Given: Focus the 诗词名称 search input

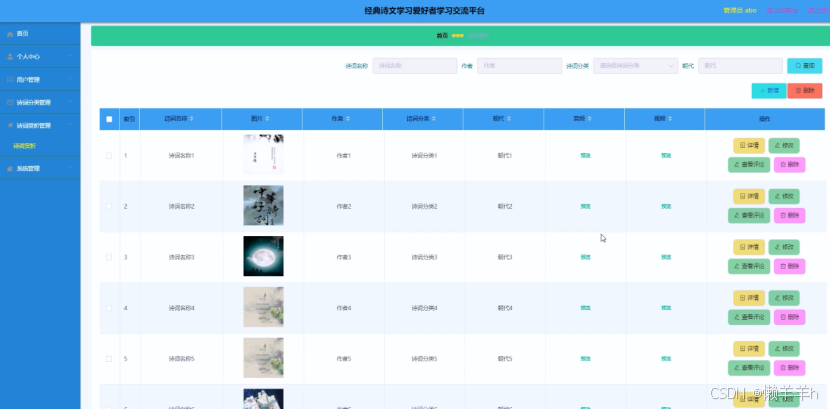Looking at the screenshot, I should point(414,66).
